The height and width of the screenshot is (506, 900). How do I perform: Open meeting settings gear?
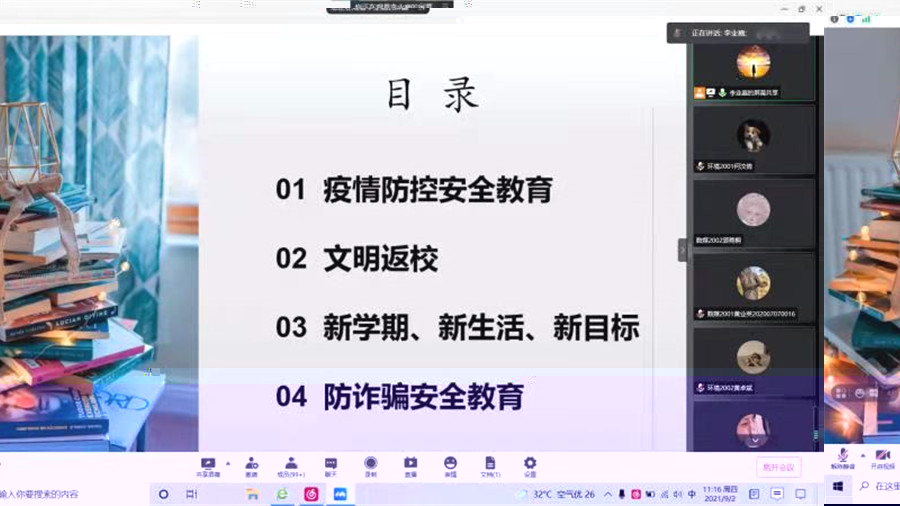tap(530, 467)
